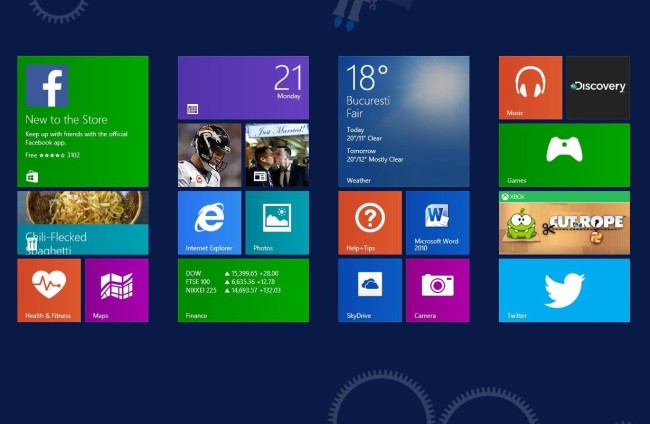Launch Microsoft Word 2010 tile

(438, 223)
